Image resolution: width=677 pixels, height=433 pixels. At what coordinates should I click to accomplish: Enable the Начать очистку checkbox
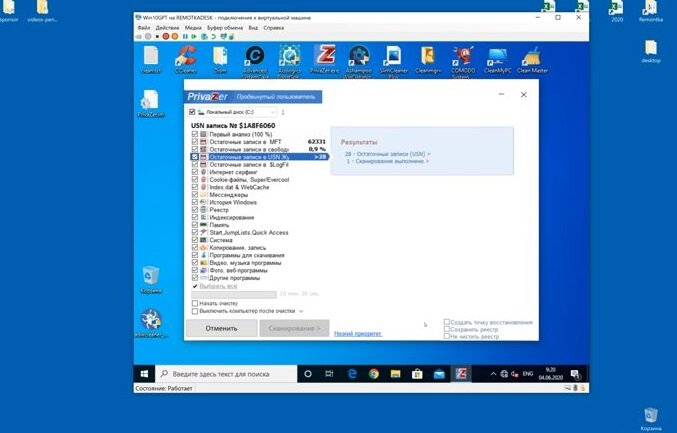pos(195,303)
